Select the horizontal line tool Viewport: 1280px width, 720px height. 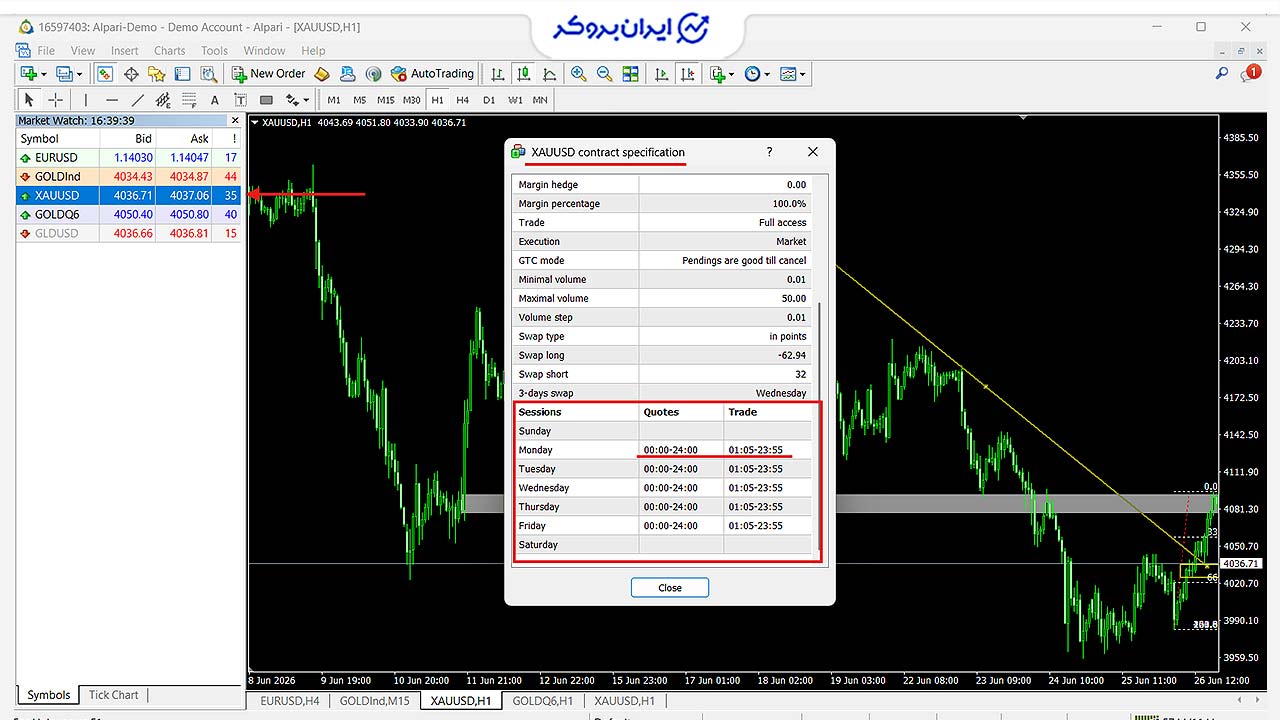pos(112,99)
